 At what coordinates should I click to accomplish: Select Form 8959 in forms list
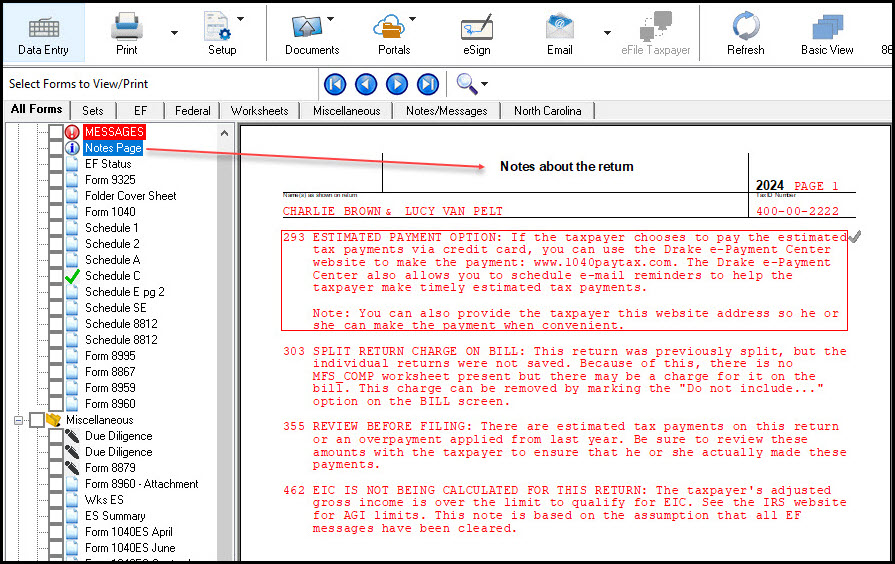[110, 388]
